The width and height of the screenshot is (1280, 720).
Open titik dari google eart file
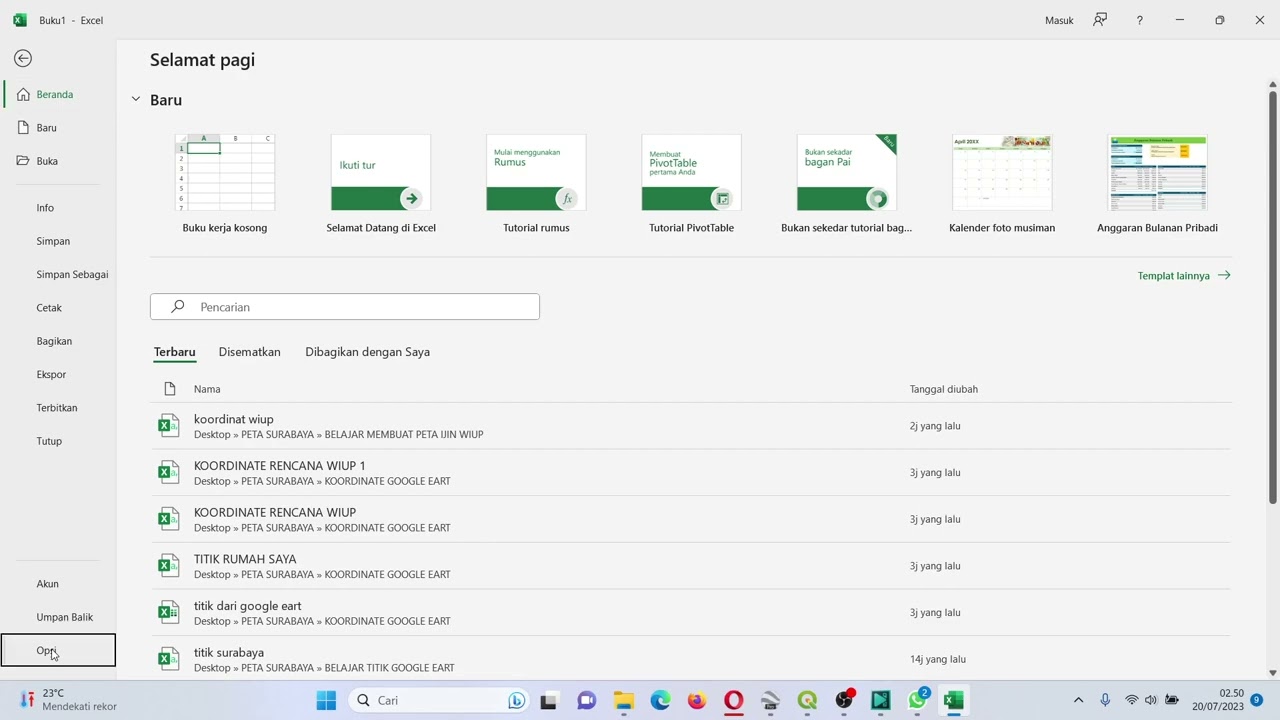(690, 613)
